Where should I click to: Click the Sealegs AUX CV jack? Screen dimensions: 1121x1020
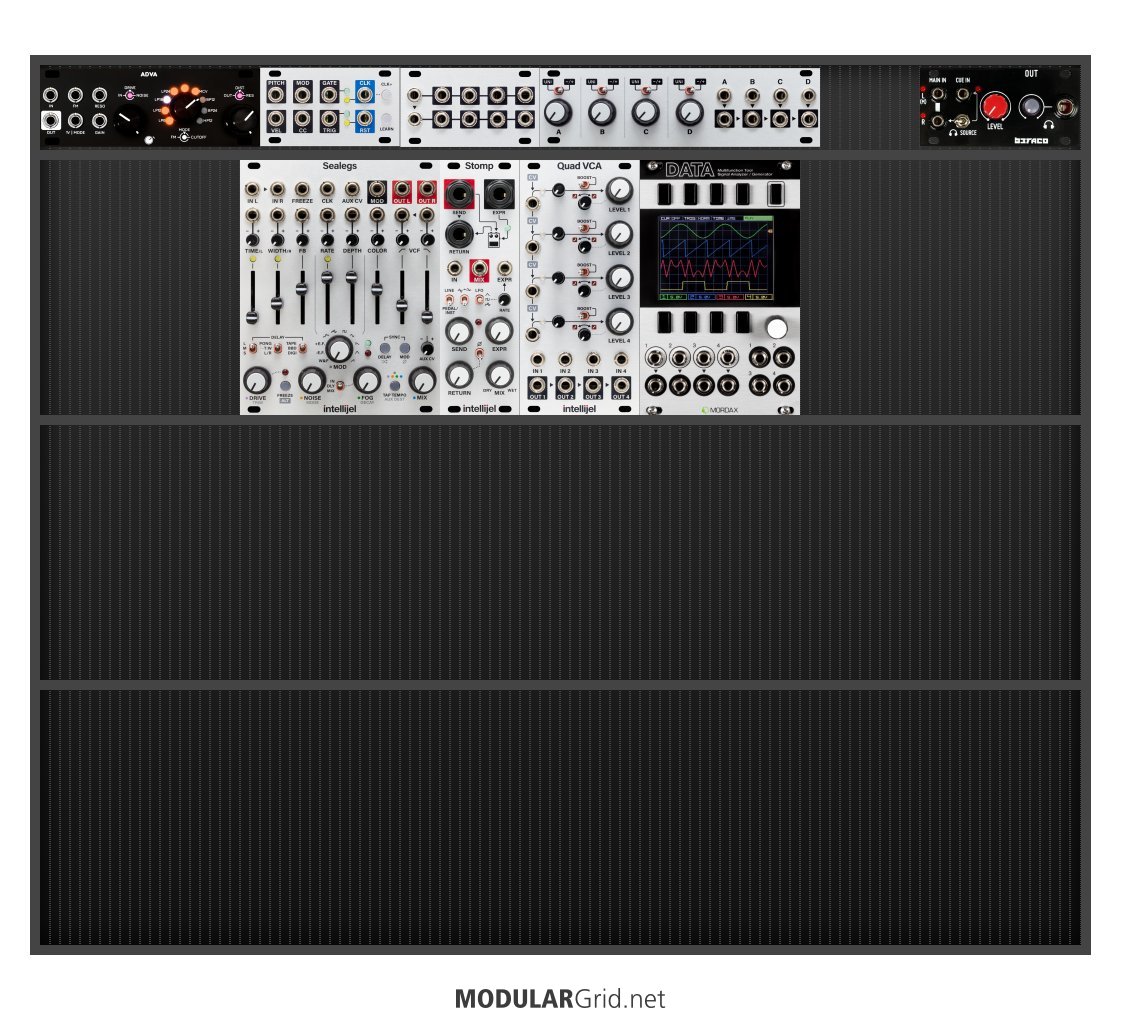coord(352,189)
